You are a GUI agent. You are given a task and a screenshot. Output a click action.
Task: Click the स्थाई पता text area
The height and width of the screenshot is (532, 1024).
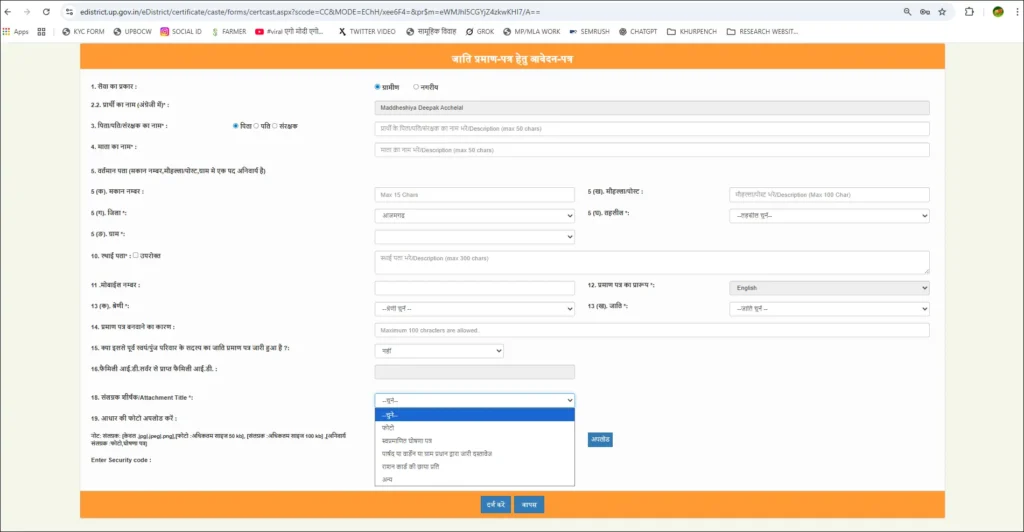pos(652,262)
